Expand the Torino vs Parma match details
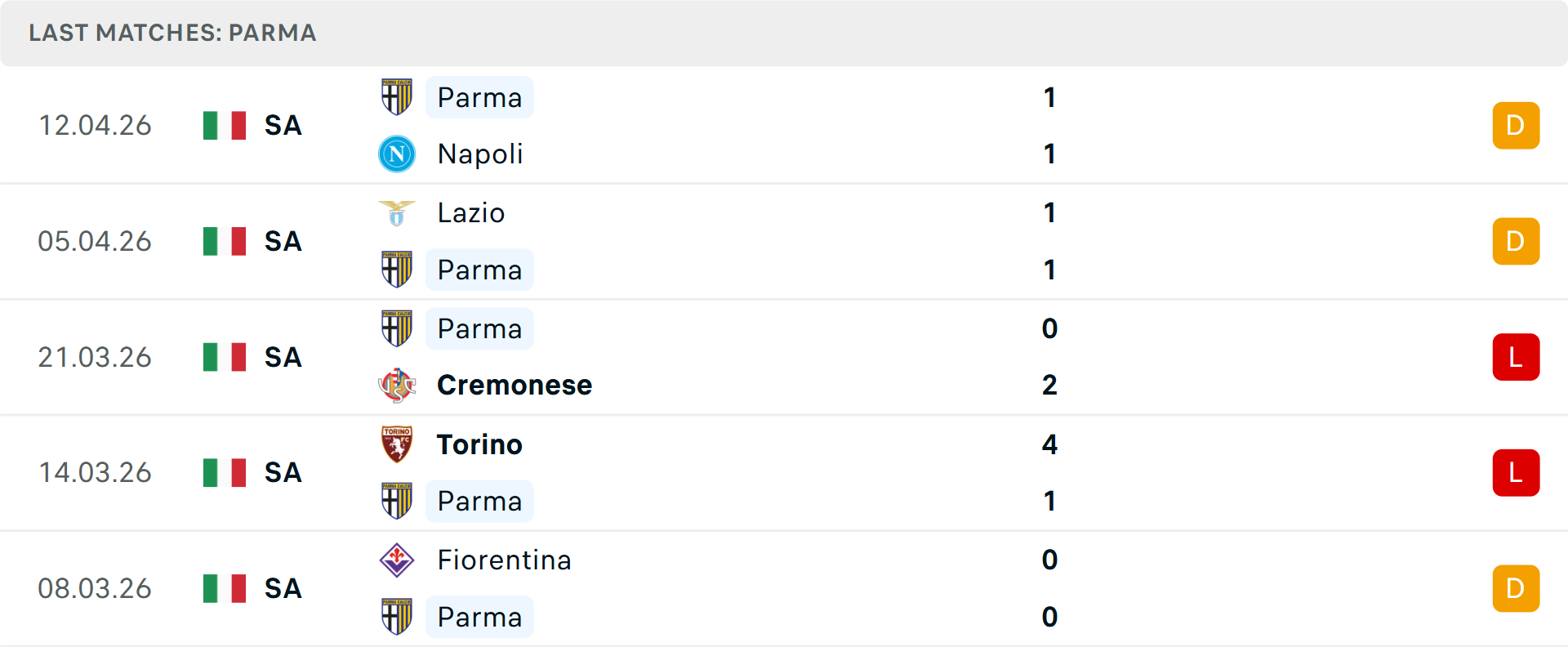1568x647 pixels. click(784, 472)
